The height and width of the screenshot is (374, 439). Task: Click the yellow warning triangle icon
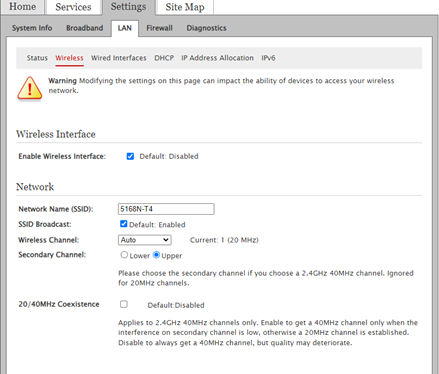(x=30, y=88)
